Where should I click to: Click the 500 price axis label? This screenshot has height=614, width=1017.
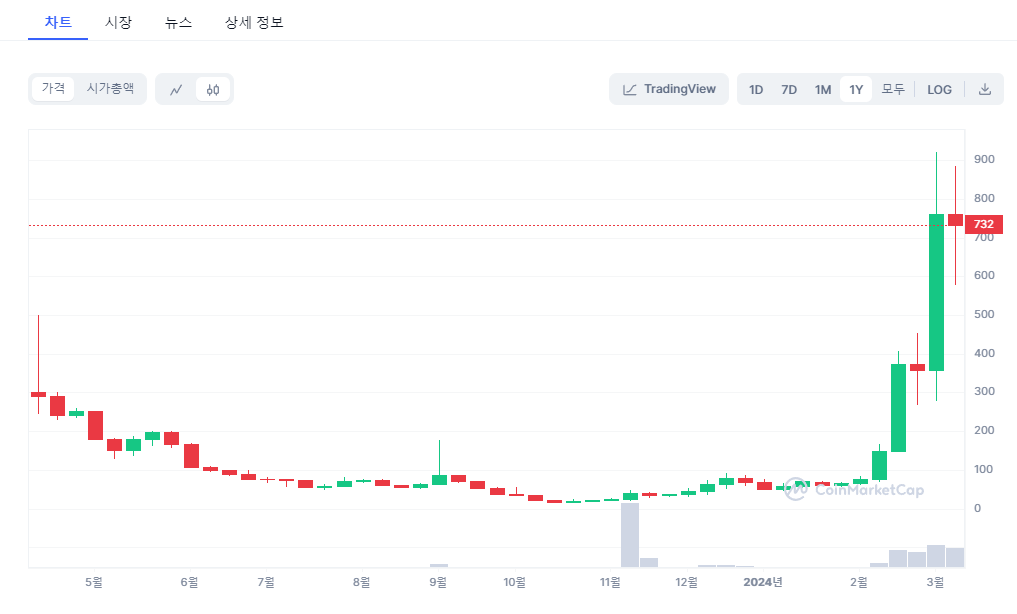[984, 314]
